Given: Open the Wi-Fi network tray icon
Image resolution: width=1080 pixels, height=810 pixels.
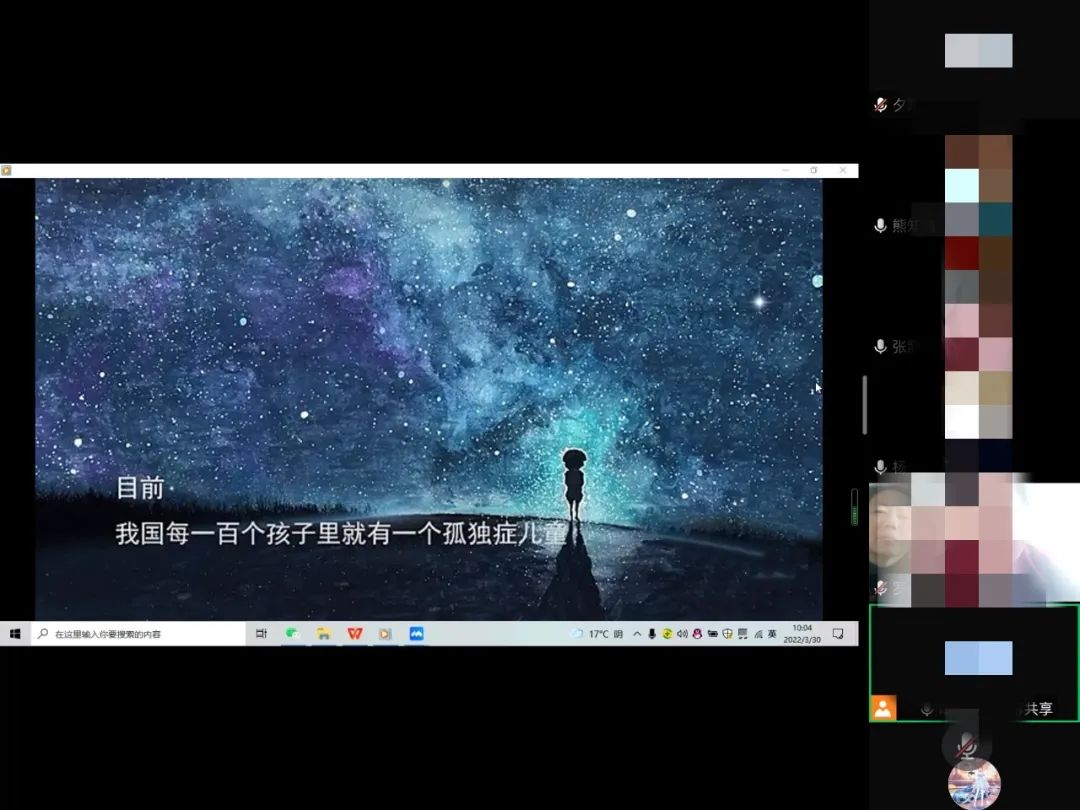Looking at the screenshot, I should pyautogui.click(x=758, y=634).
